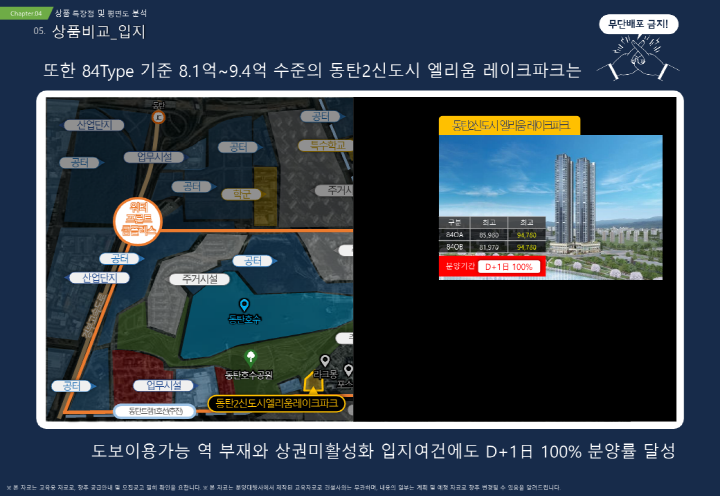Select the 특수학교 map label
720x496 pixels.
(x=326, y=145)
